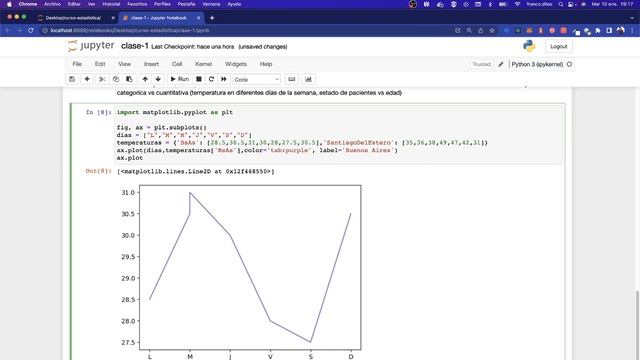Reload the page
The image size is (640, 360).
[x=31, y=31]
